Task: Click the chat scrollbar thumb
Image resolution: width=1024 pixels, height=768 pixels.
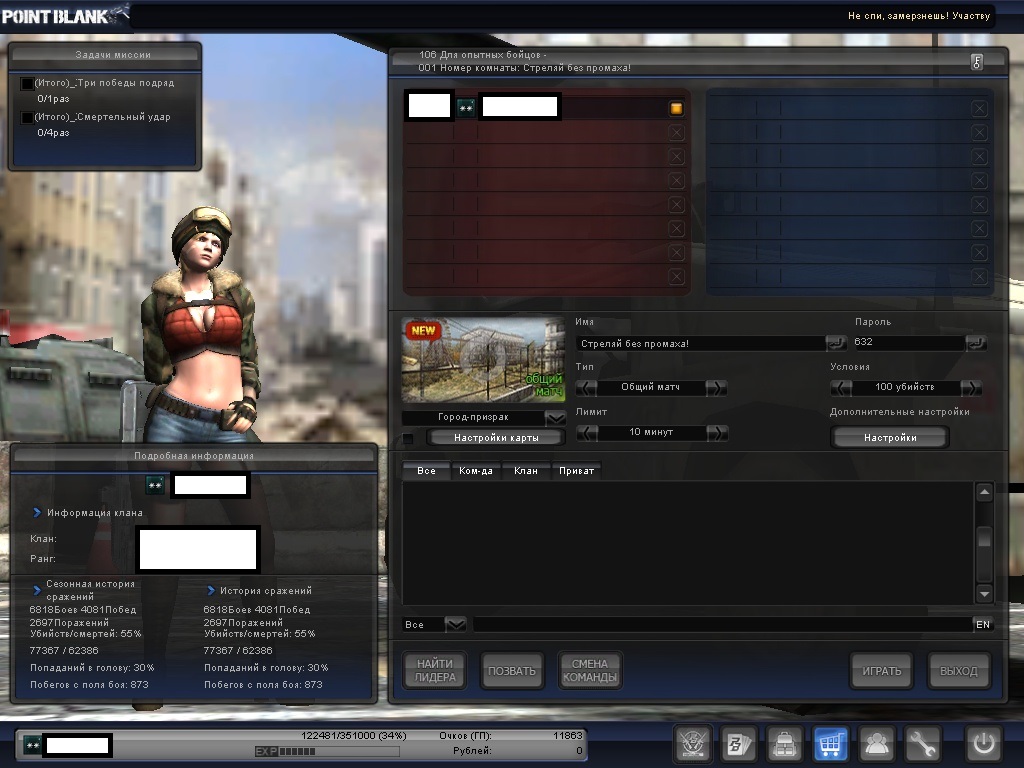Action: 984,538
